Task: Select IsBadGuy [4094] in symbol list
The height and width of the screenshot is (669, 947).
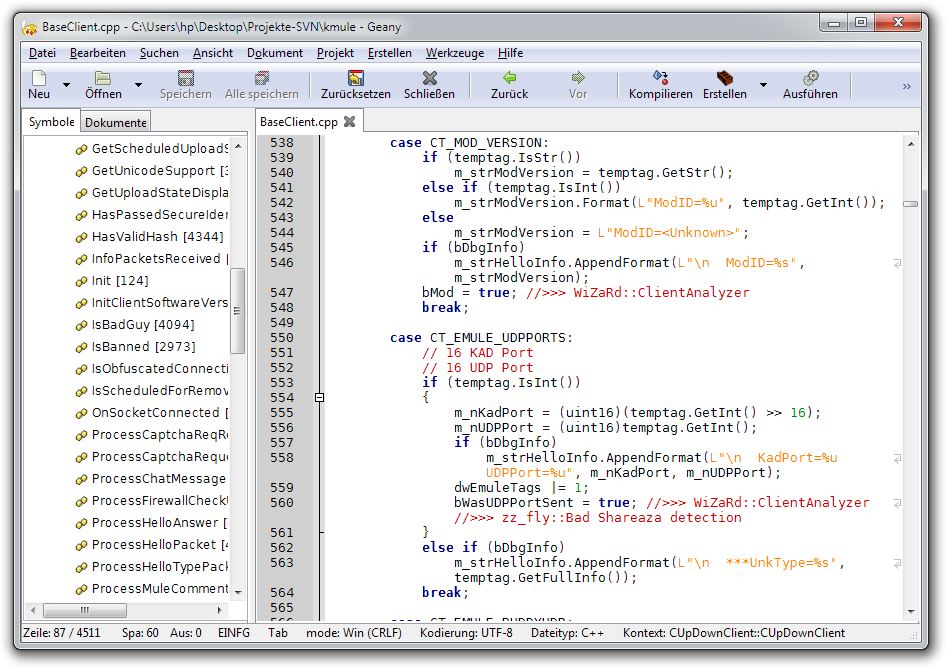Action: pos(143,325)
